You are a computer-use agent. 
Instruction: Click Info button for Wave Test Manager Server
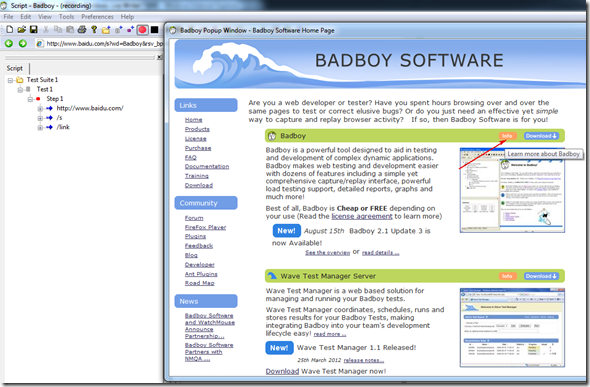(507, 276)
